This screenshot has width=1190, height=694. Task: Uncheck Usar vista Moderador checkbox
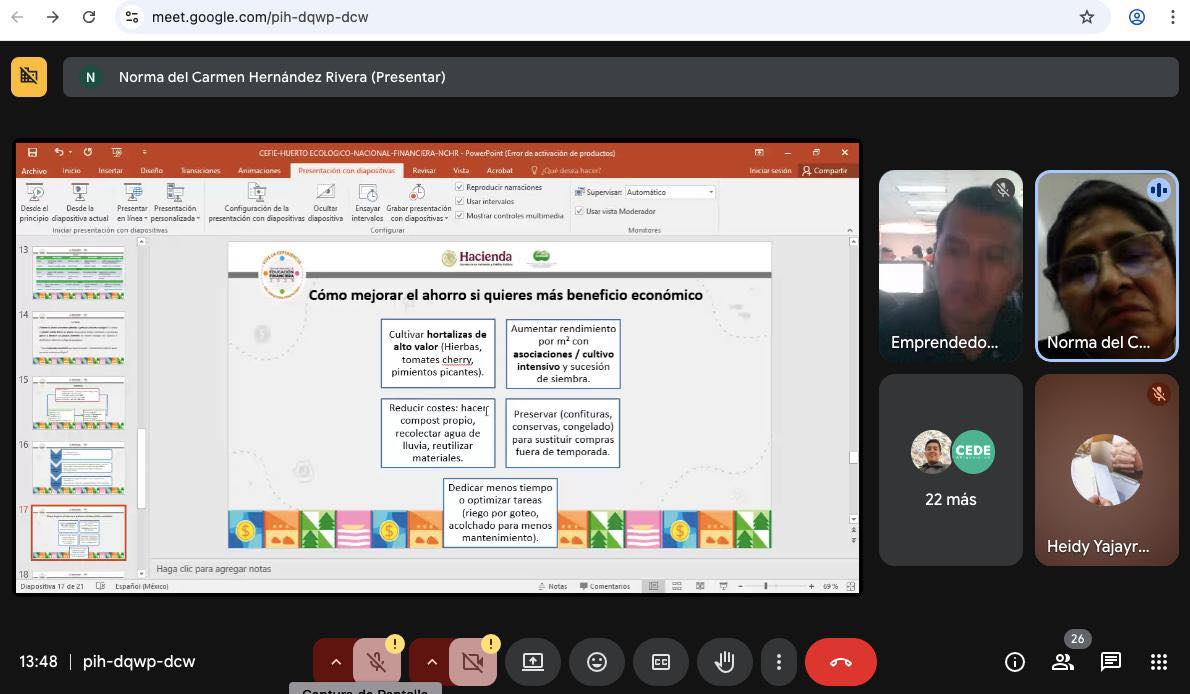579,211
